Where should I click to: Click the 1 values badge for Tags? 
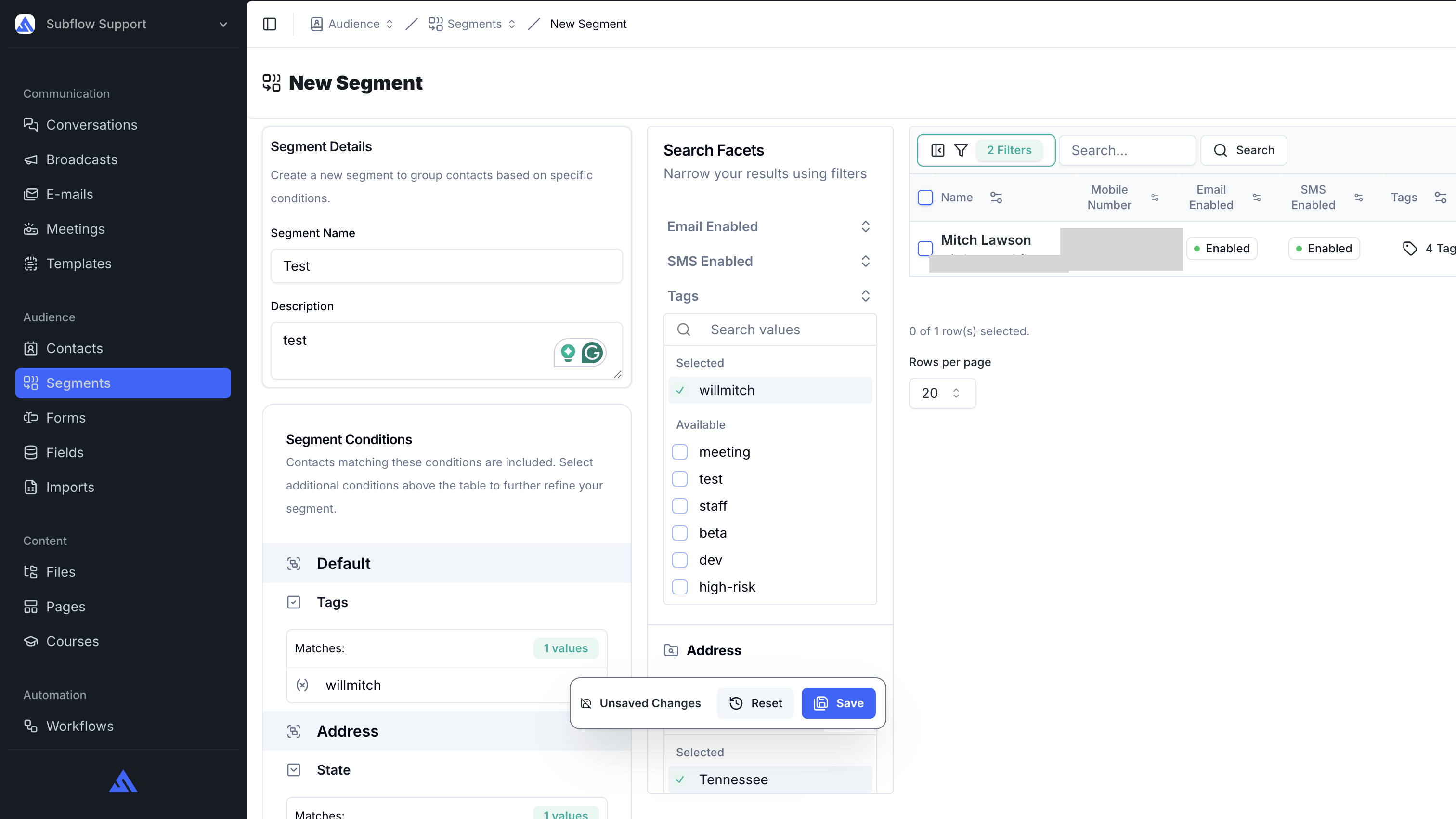(x=565, y=648)
